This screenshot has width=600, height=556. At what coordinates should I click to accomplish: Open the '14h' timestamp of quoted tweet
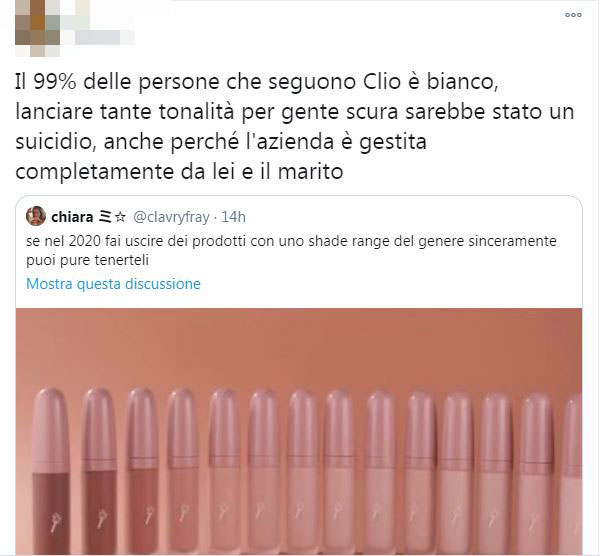pyautogui.click(x=233, y=217)
